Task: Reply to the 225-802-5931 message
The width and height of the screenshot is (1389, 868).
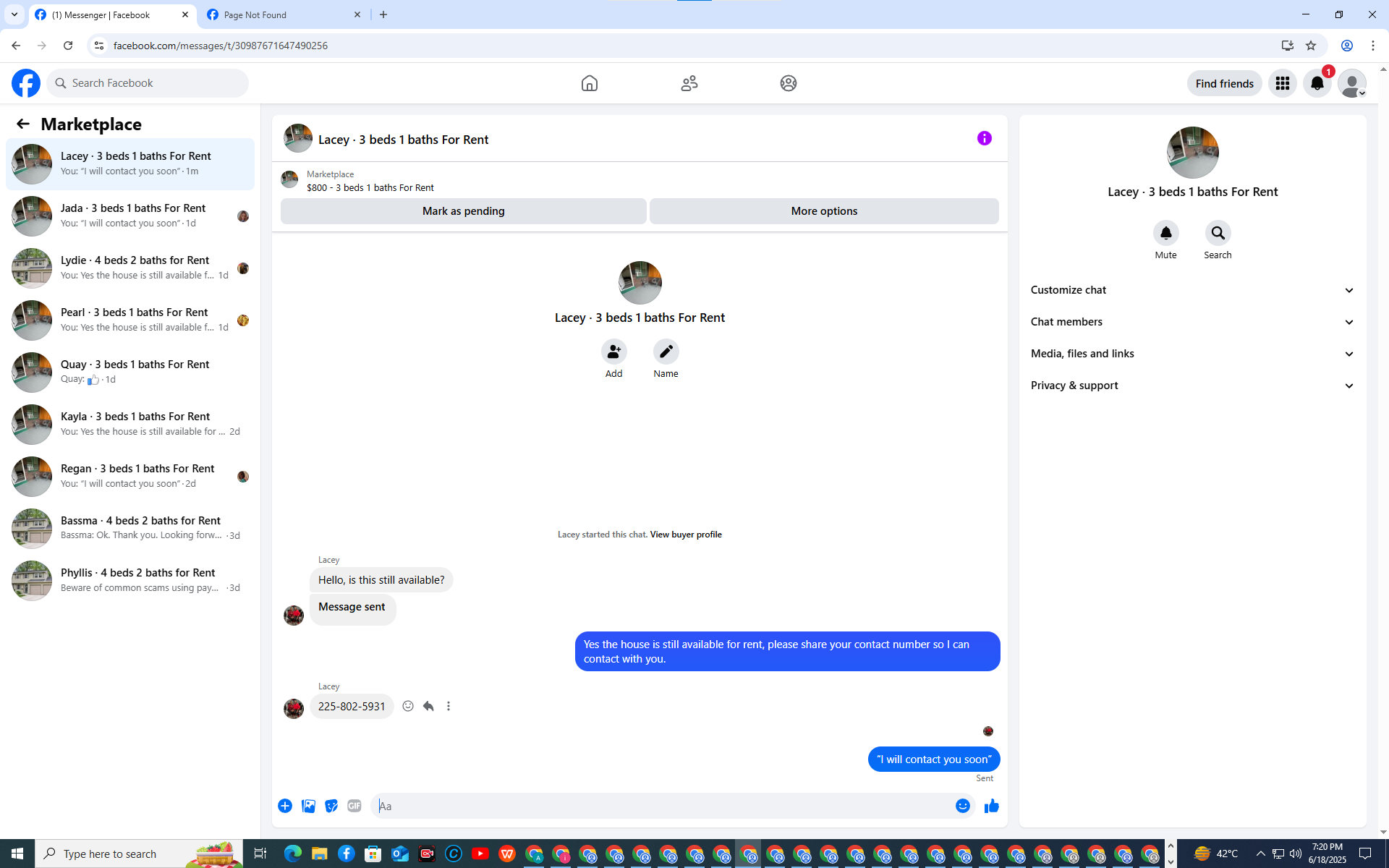Action: [428, 706]
